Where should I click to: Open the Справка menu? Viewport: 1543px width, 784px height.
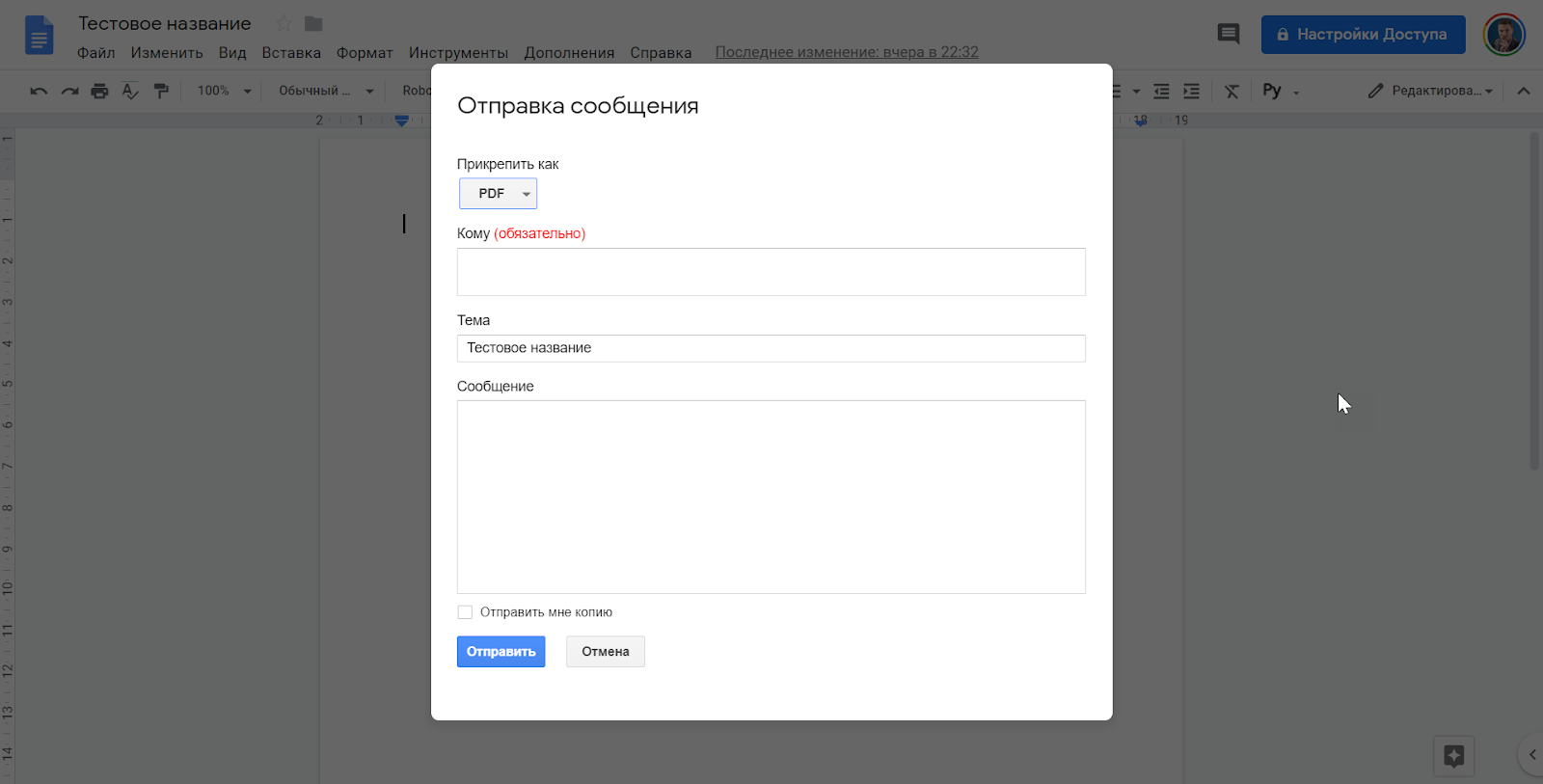[x=661, y=53]
